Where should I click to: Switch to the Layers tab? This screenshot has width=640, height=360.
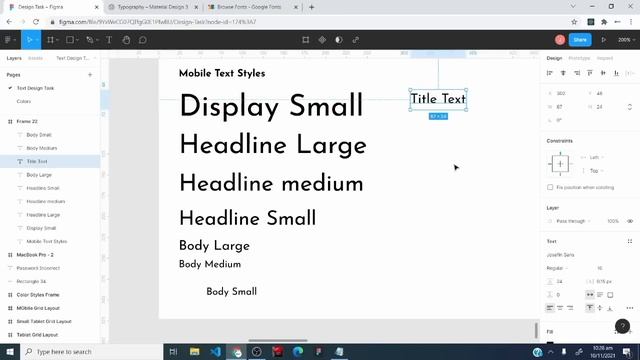click(x=14, y=58)
